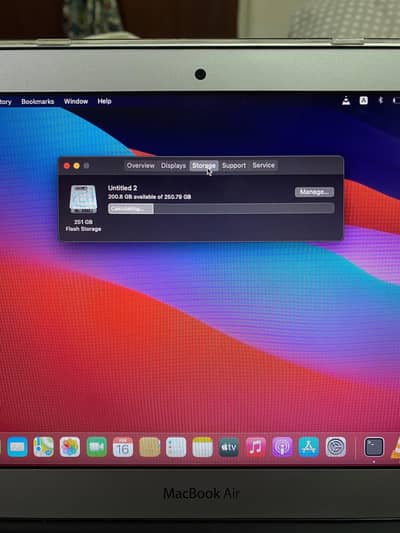Viewport: 400px width, 533px height.
Task: Open System Preferences gear icon
Action: pos(335,447)
